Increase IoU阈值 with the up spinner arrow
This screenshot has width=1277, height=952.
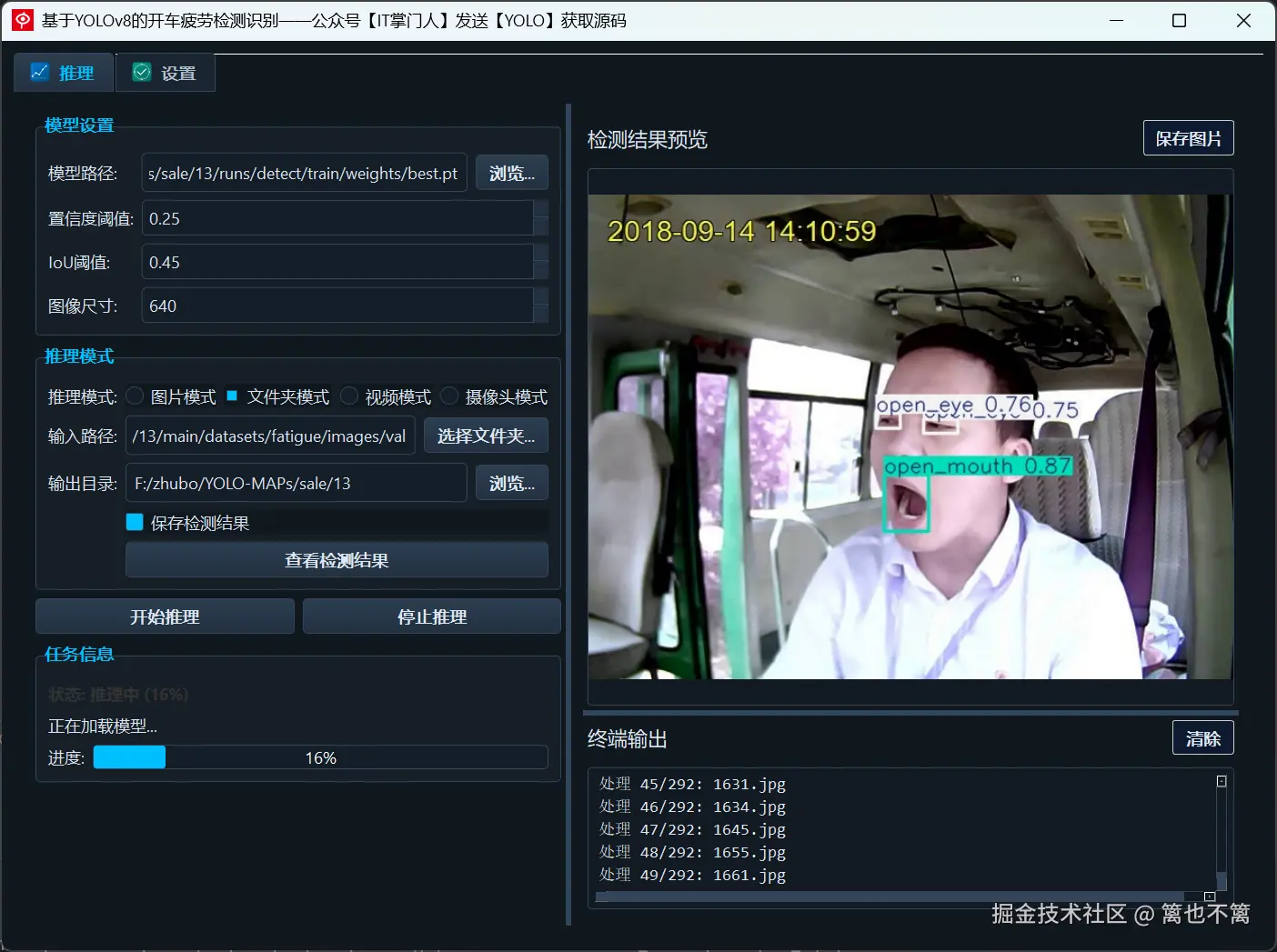click(x=540, y=253)
